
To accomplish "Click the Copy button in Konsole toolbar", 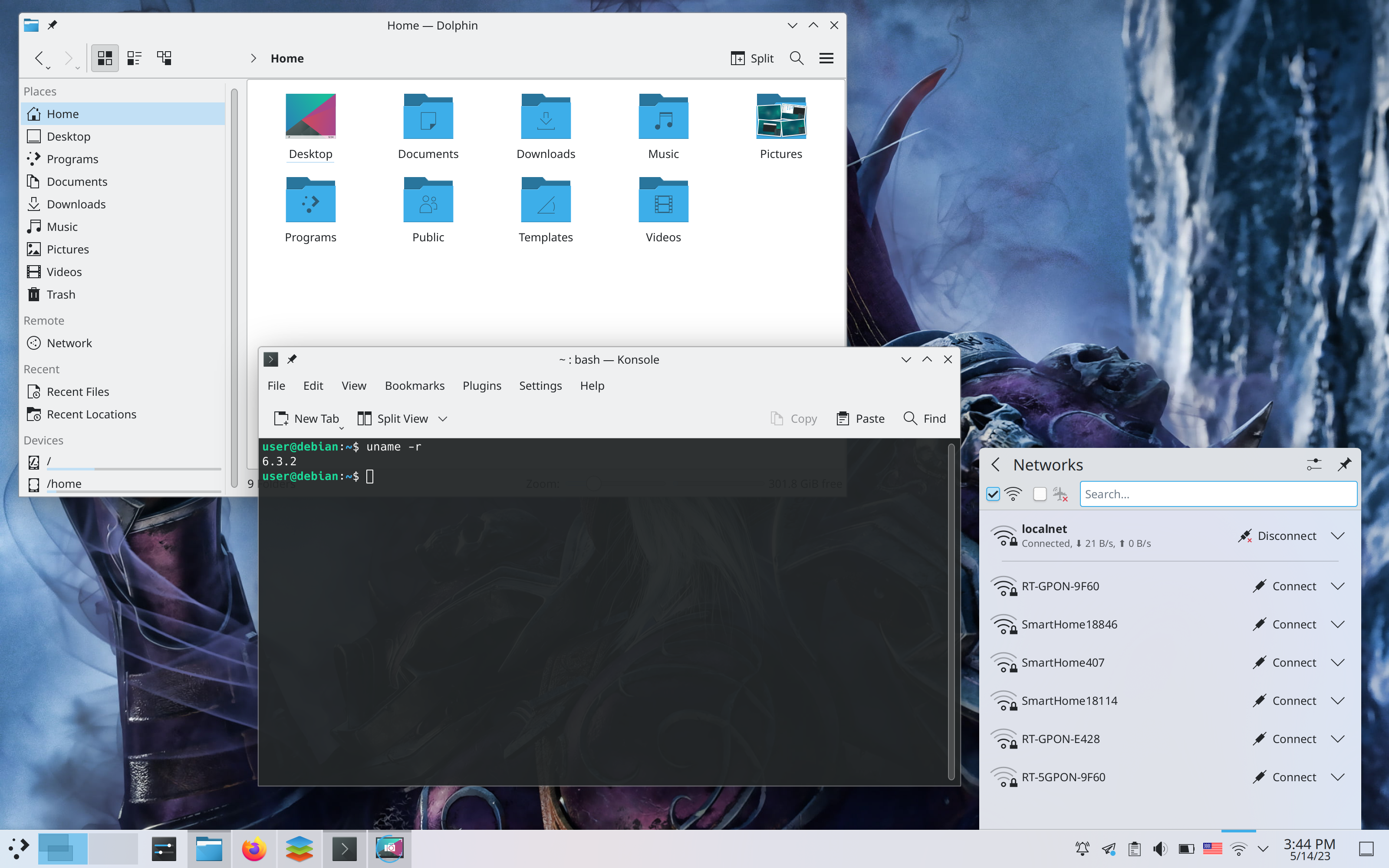I will click(x=794, y=418).
